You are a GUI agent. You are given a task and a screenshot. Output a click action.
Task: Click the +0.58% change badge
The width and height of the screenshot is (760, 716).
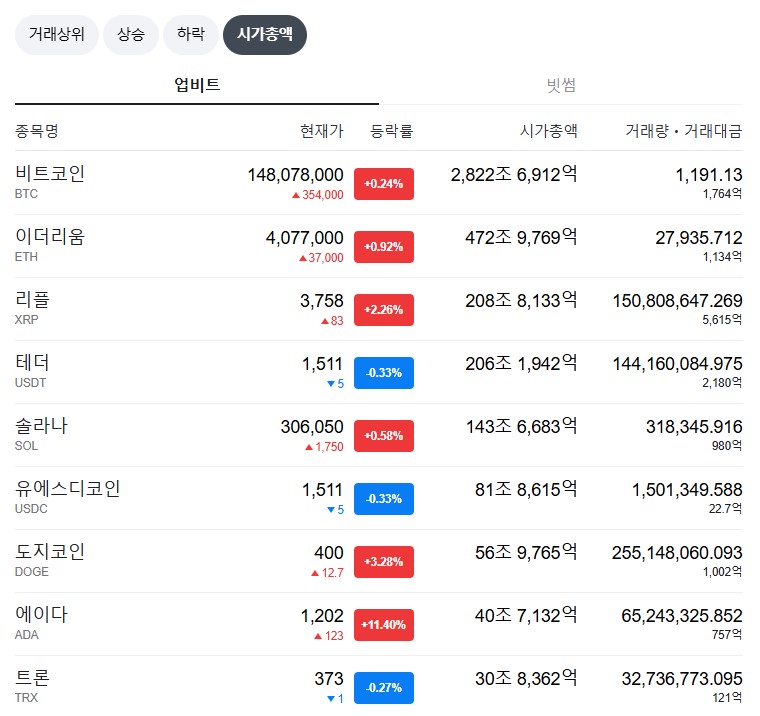[x=384, y=436]
